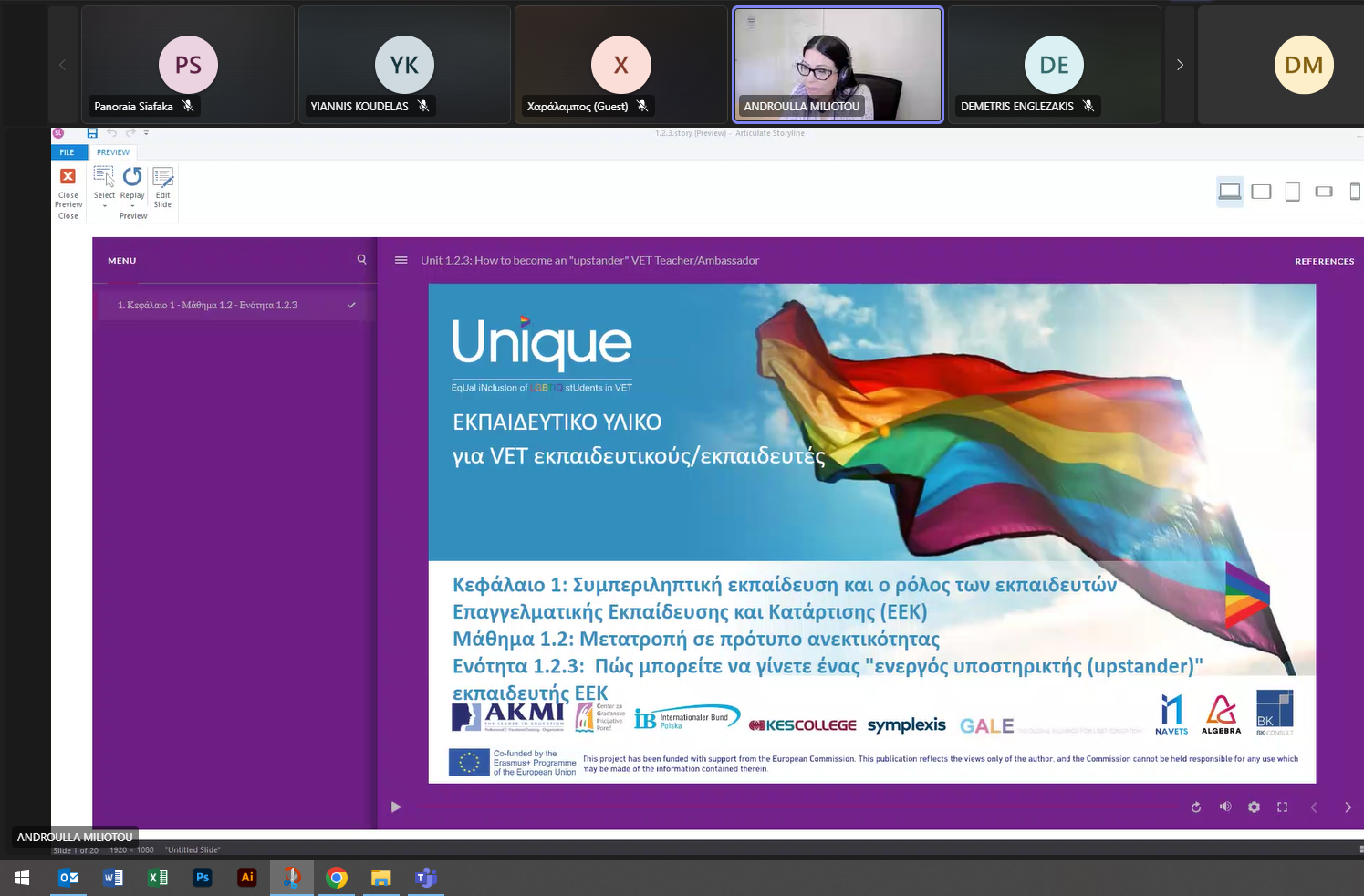Mute the volume in the course player
The image size is (1364, 896).
click(x=1225, y=807)
